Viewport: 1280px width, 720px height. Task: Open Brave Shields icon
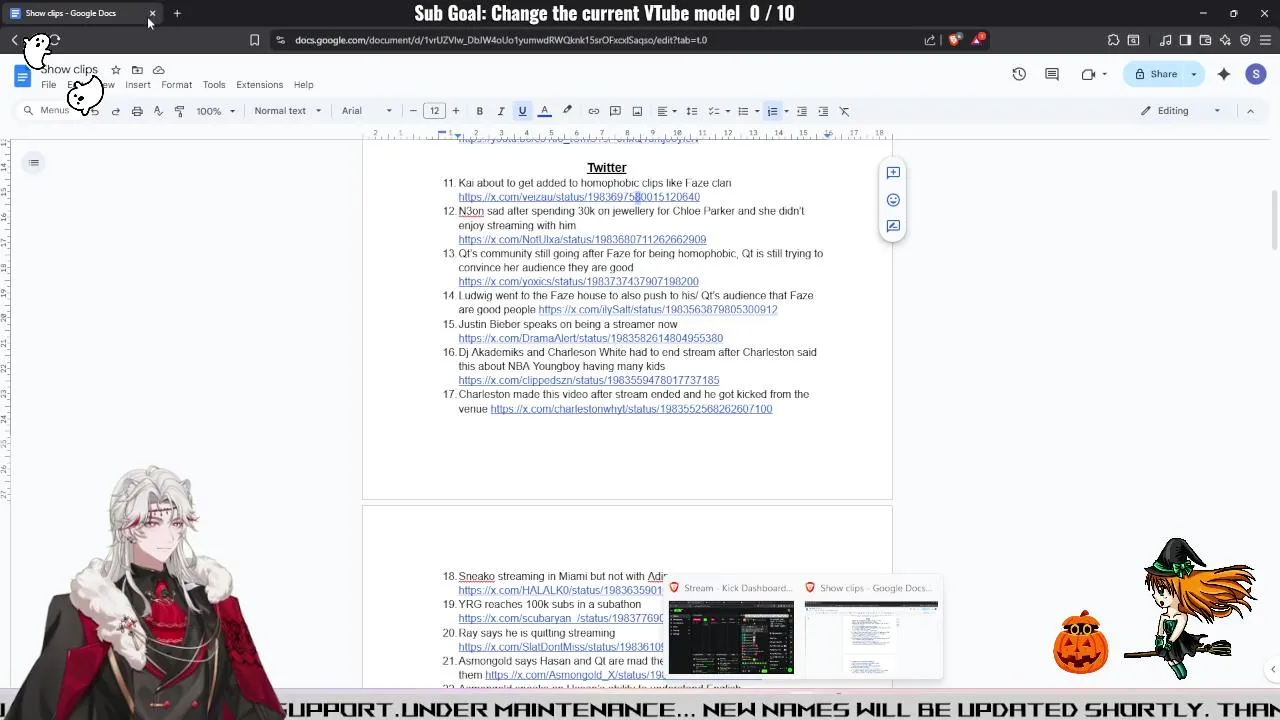954,40
